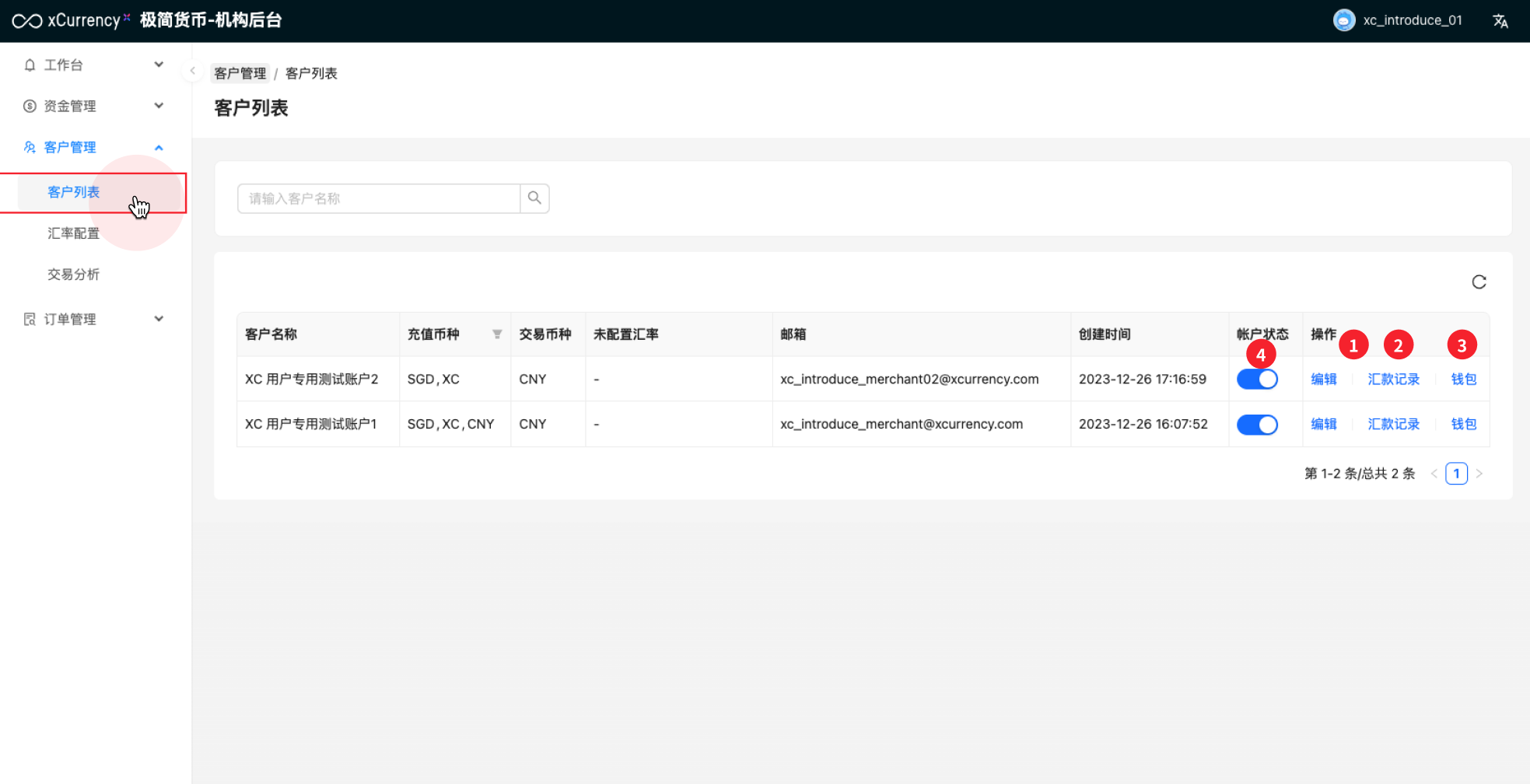Open the language translation icon
Image resolution: width=1530 pixels, height=784 pixels.
click(1500, 21)
